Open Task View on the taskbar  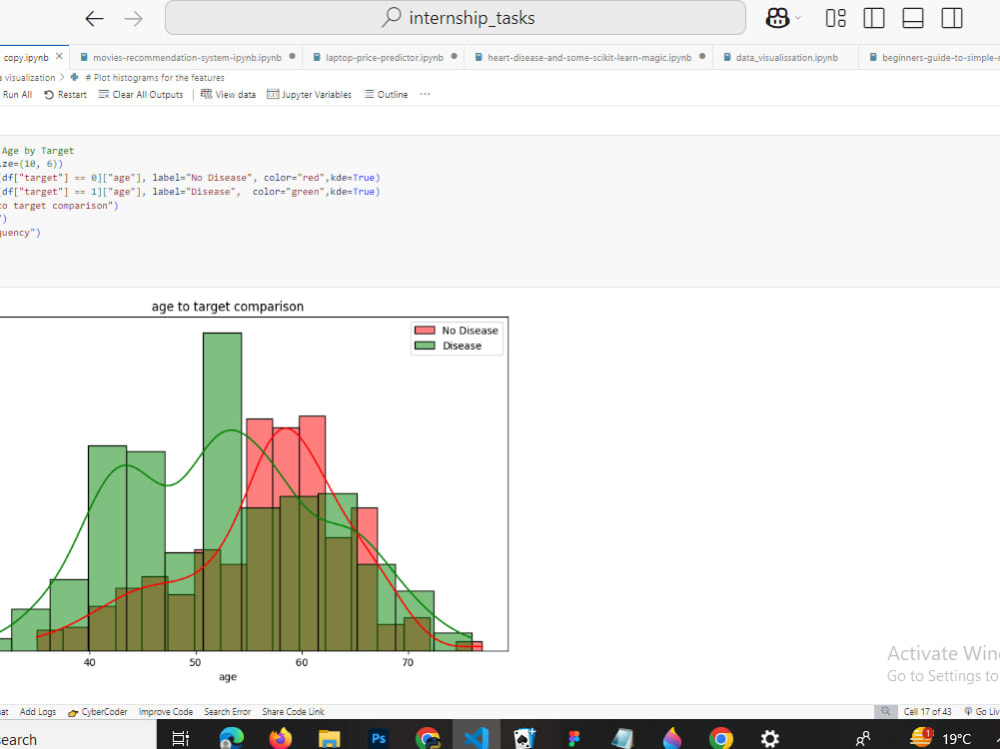tap(180, 739)
